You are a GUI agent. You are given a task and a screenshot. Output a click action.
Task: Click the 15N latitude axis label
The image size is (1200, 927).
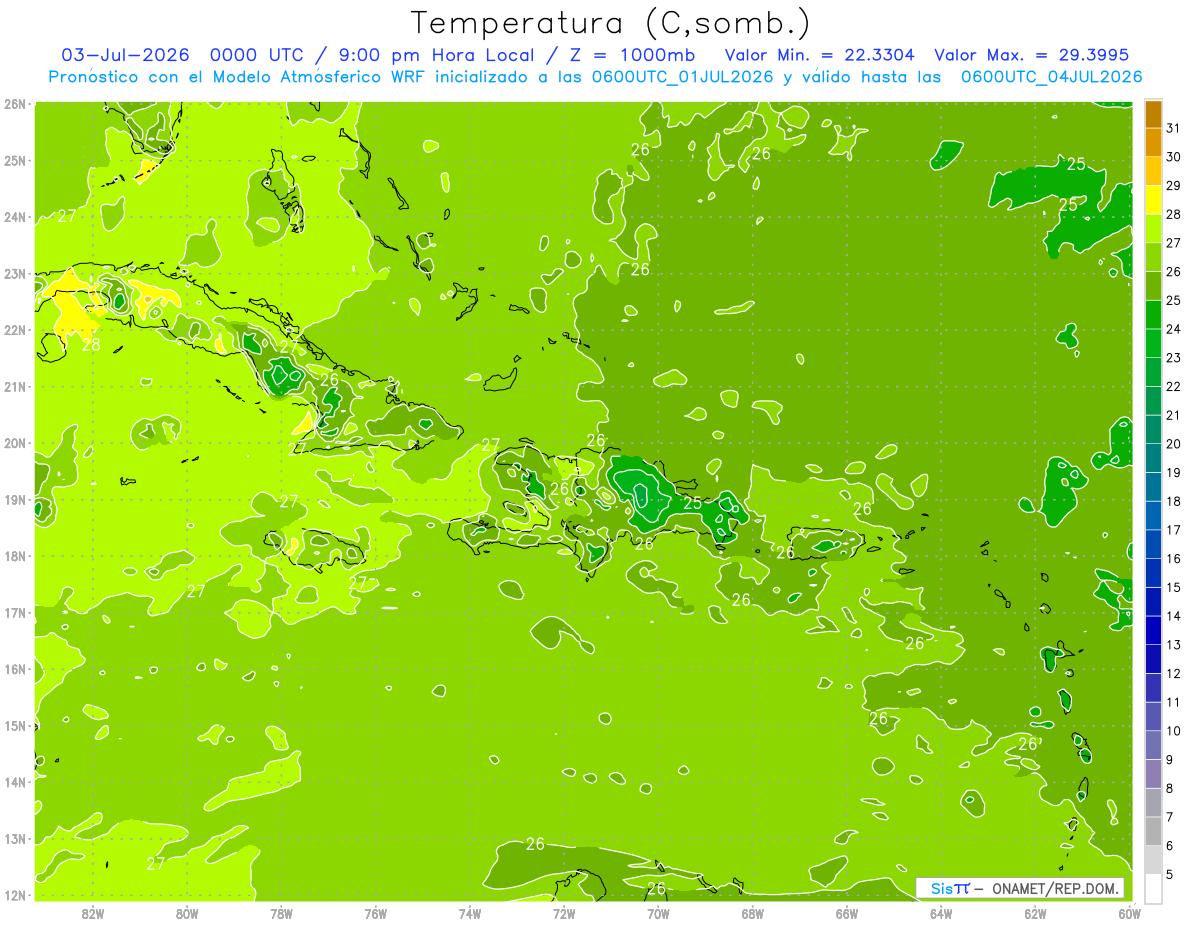[16, 726]
